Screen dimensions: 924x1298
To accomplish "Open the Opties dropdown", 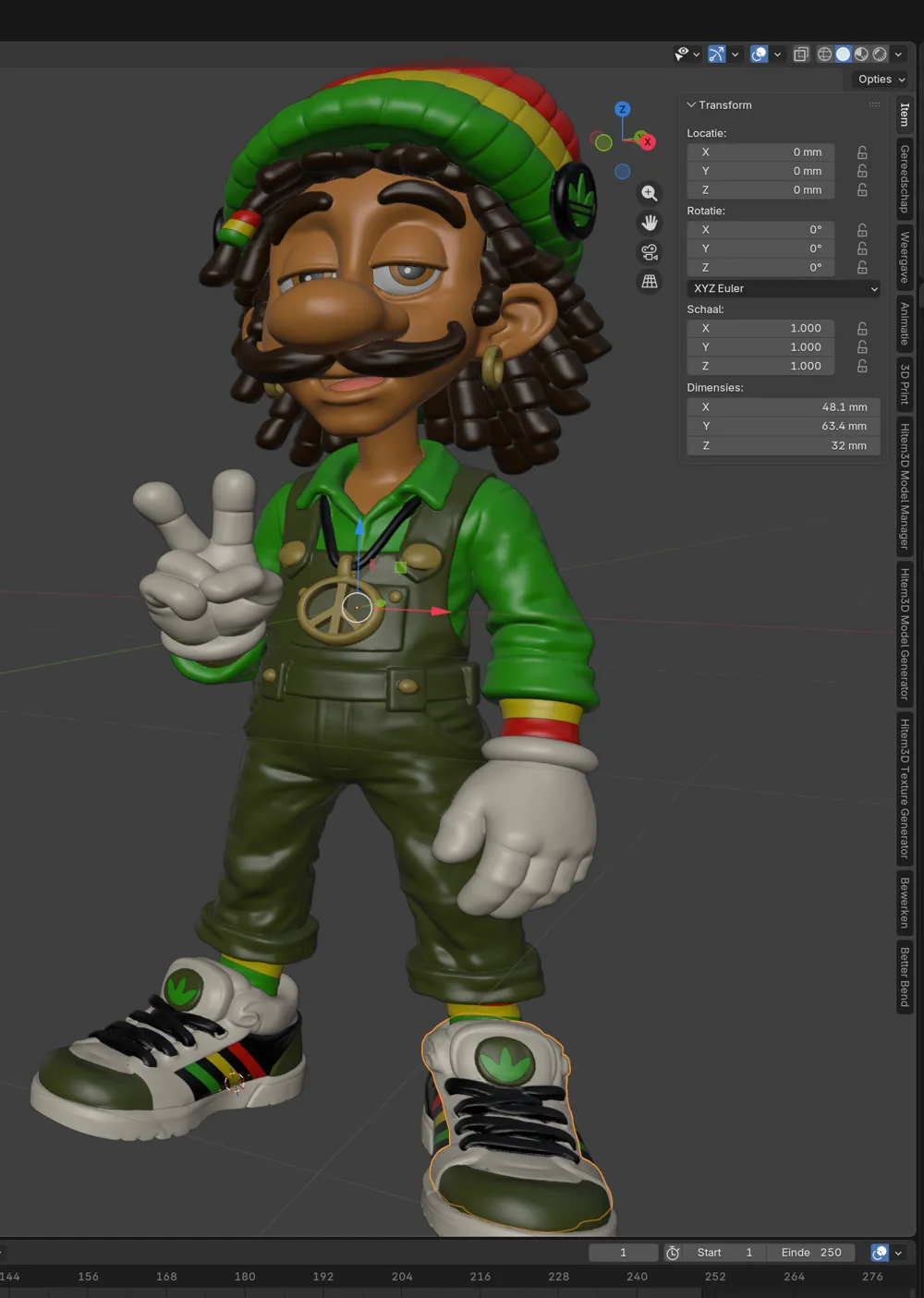I will click(881, 79).
